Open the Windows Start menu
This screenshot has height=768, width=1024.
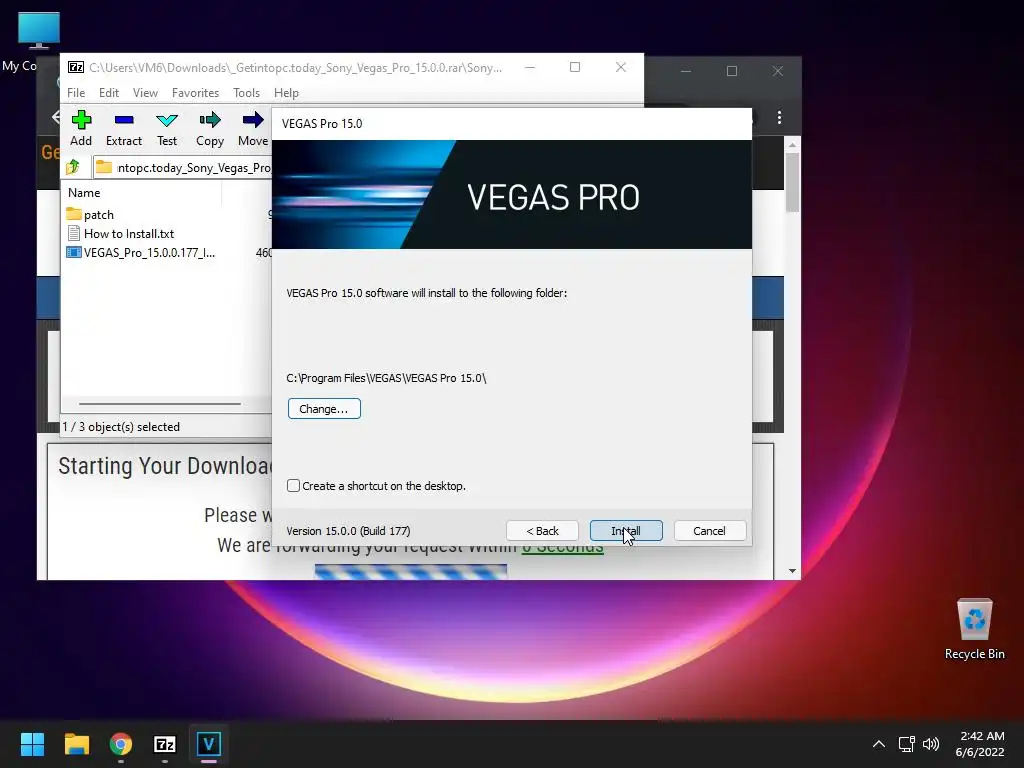click(32, 744)
